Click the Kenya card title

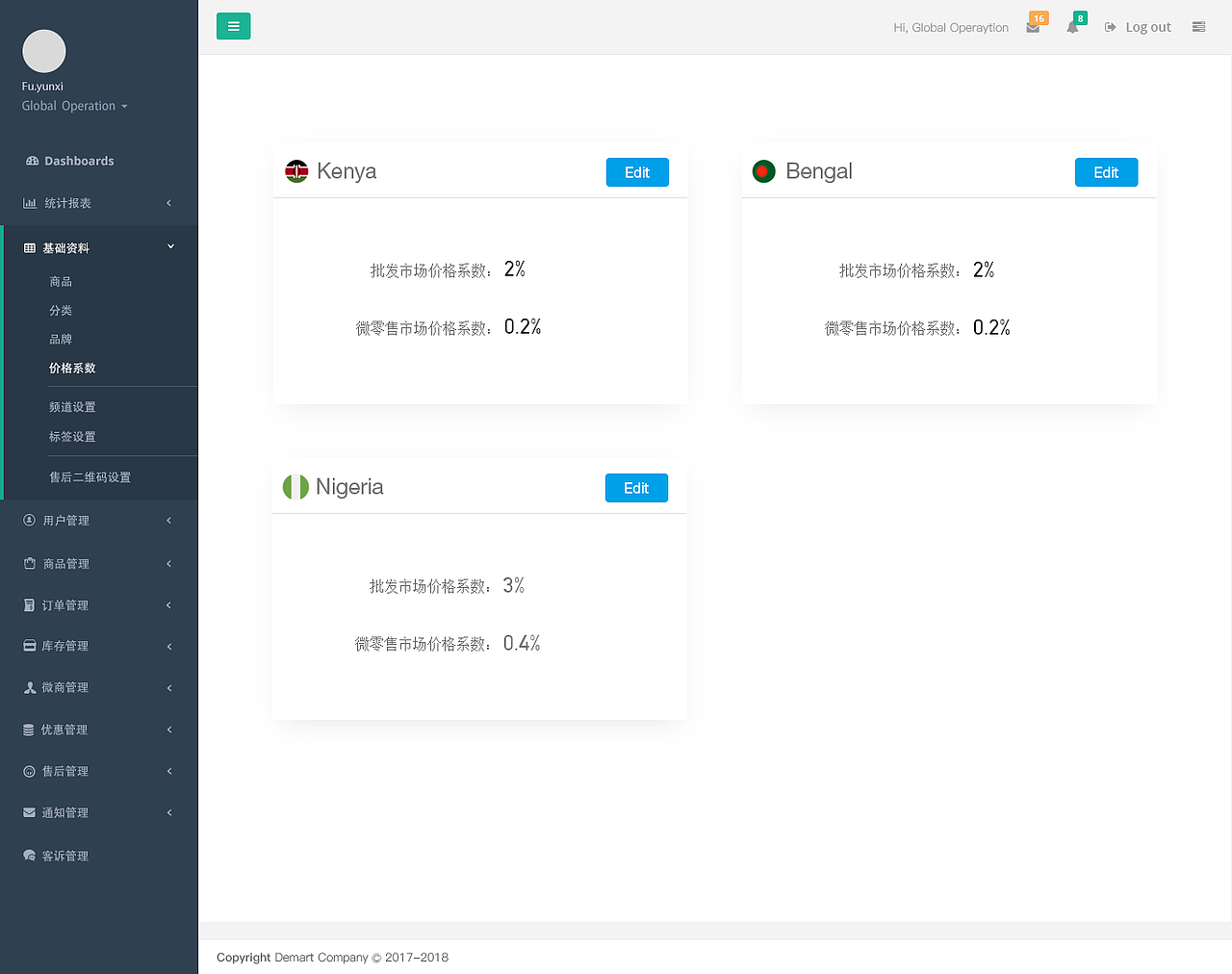click(346, 171)
